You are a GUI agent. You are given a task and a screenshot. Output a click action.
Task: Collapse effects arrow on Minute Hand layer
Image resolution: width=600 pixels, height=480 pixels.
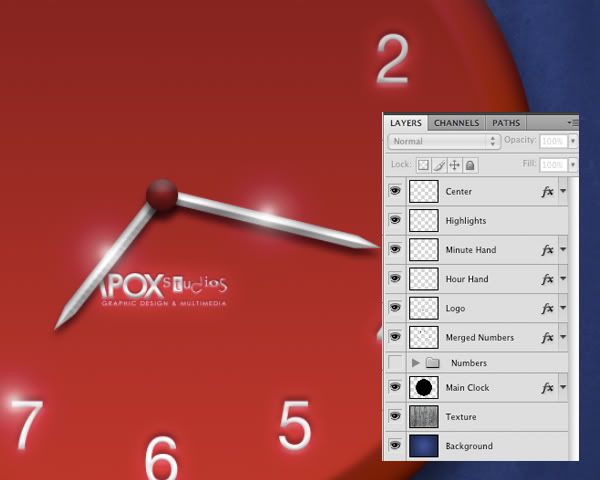click(x=563, y=250)
